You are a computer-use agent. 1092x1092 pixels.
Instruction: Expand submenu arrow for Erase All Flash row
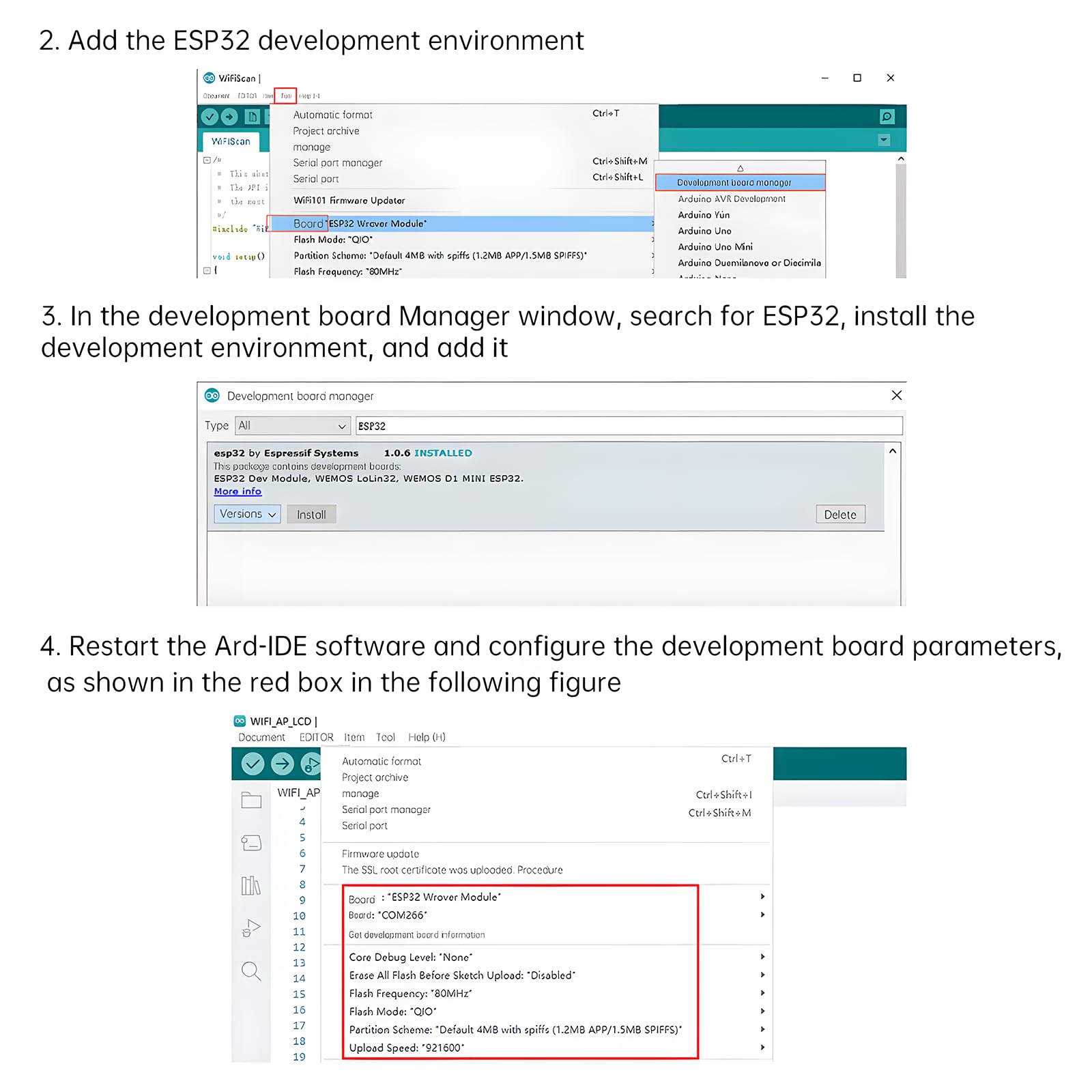click(x=762, y=975)
